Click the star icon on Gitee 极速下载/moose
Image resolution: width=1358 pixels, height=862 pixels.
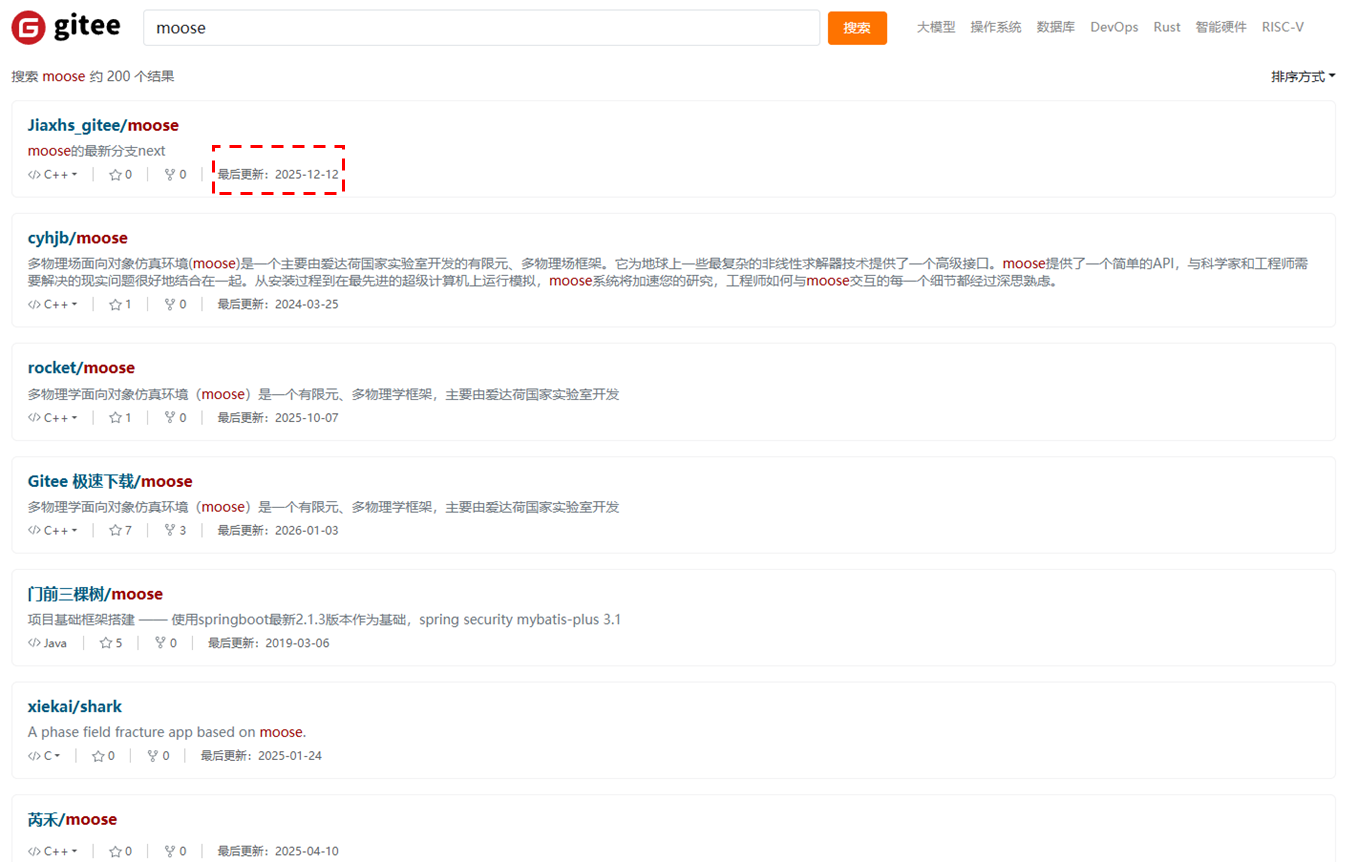click(x=113, y=530)
